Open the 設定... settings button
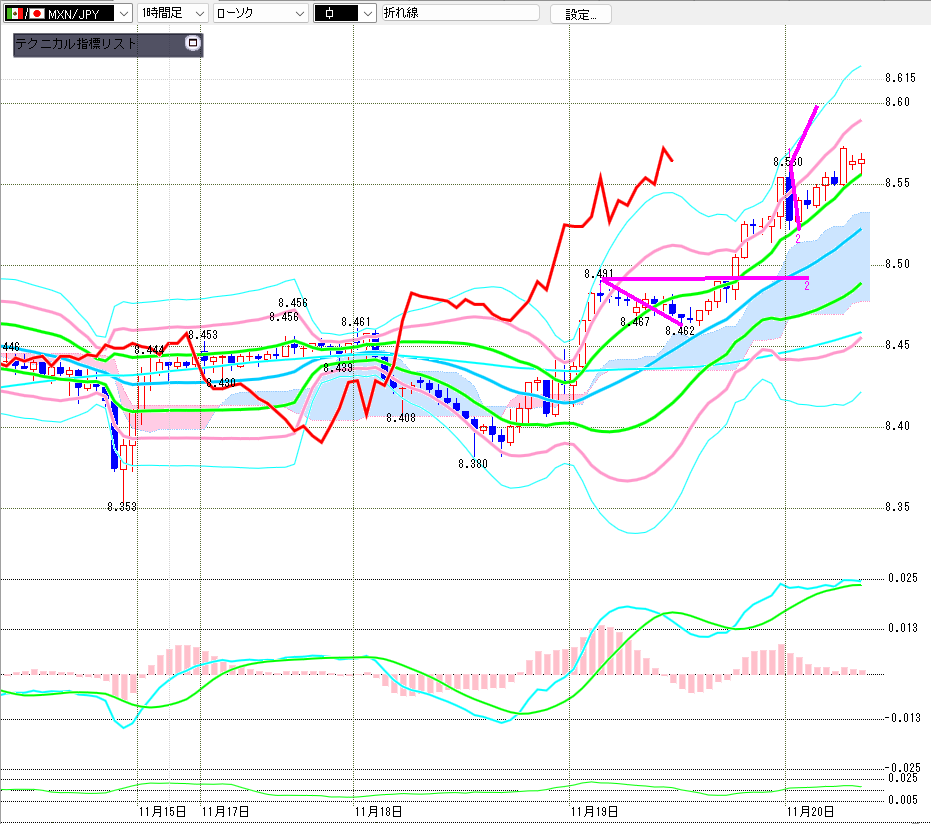Viewport: 931px width, 824px height. tap(581, 14)
